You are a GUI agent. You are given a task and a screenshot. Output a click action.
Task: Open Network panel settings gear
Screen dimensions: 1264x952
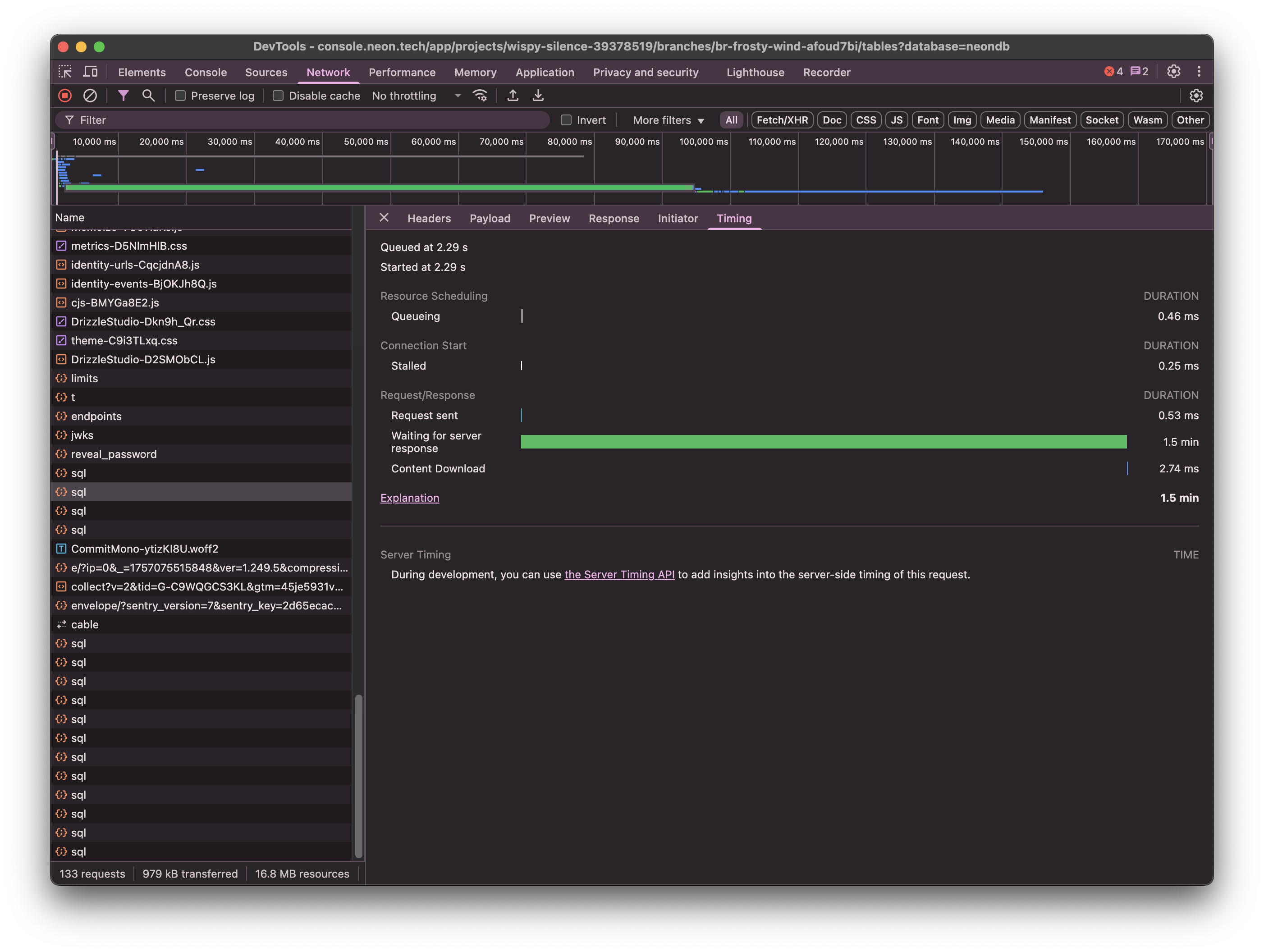pos(1196,96)
